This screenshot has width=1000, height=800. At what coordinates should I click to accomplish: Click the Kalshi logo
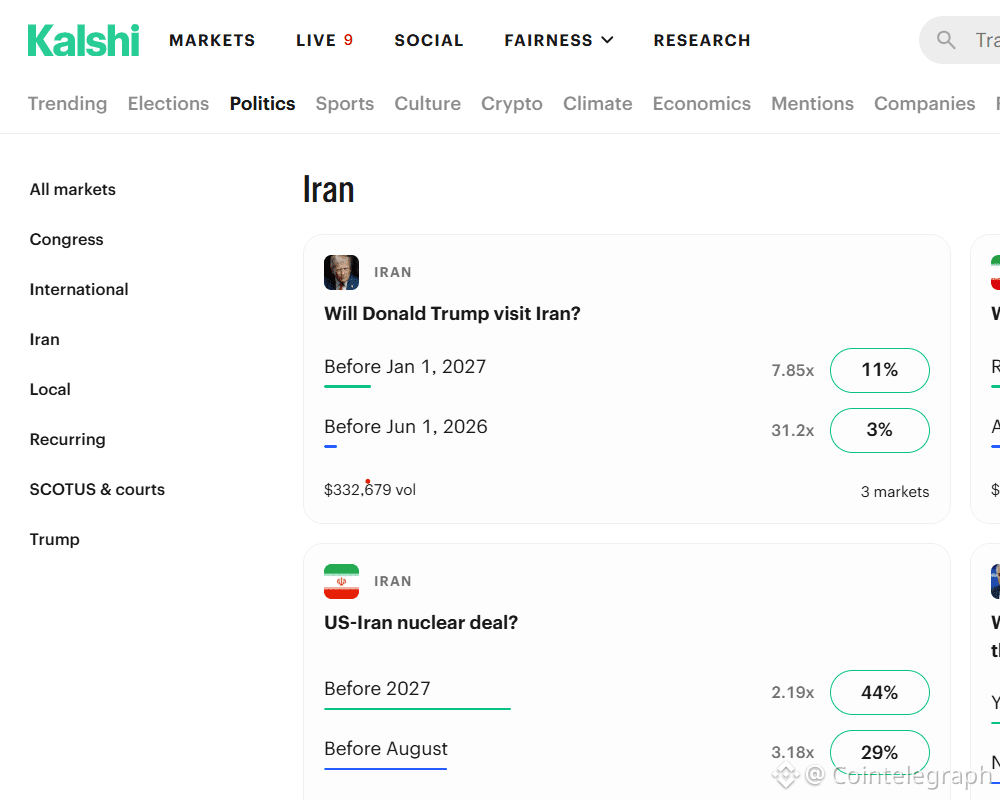[84, 40]
